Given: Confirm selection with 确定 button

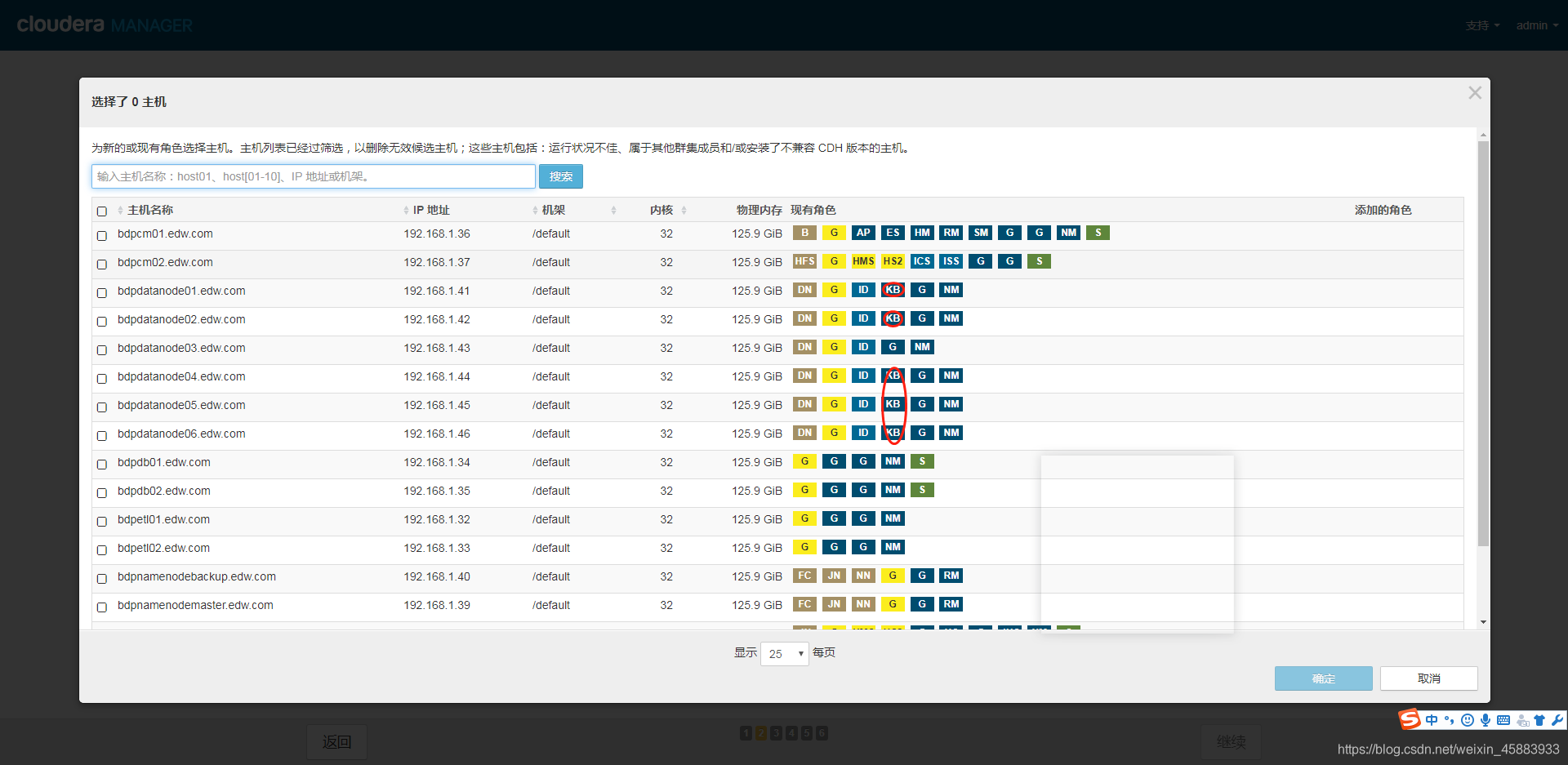Looking at the screenshot, I should [1323, 678].
